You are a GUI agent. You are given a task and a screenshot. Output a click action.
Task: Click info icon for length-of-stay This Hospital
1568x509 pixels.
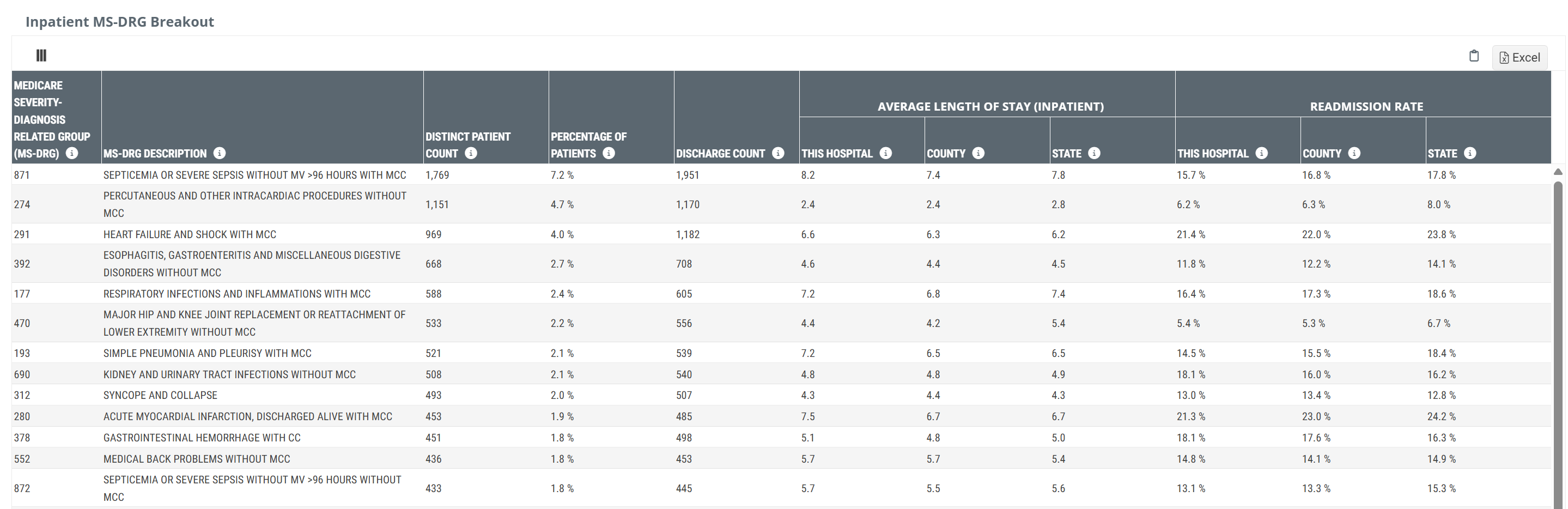886,154
